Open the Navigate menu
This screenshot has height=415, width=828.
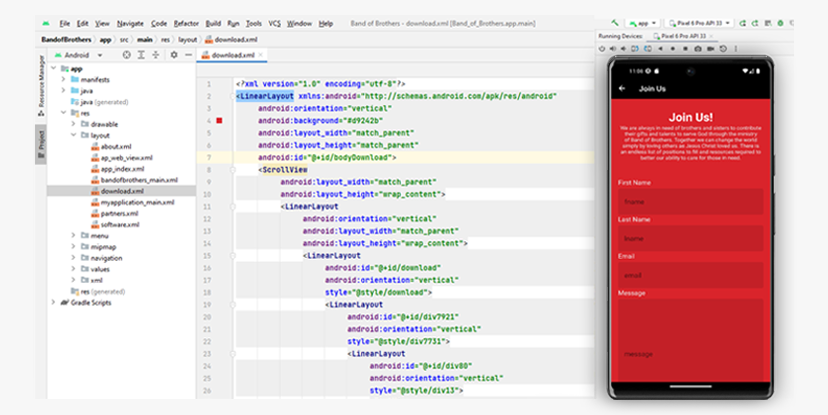130,23
